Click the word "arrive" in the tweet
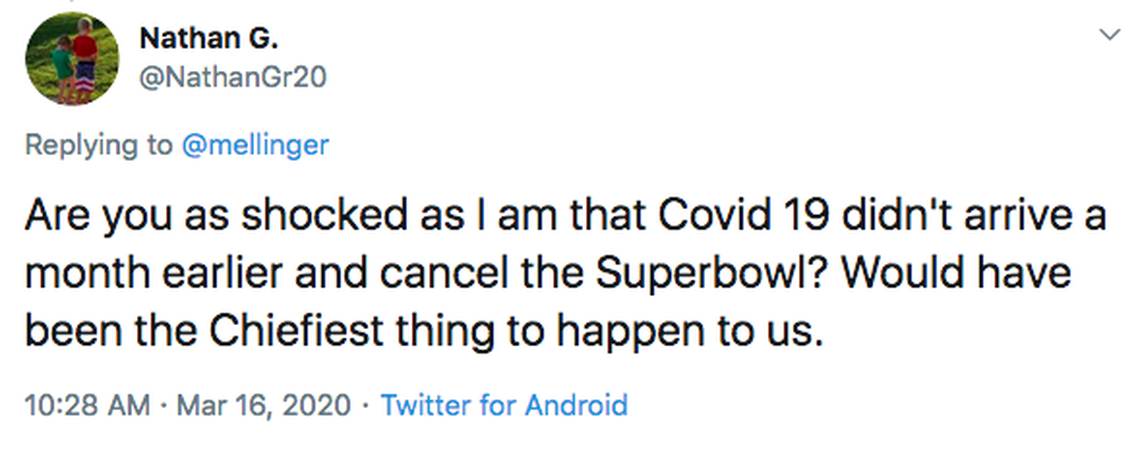The height and width of the screenshot is (452, 1140). (x=1023, y=216)
